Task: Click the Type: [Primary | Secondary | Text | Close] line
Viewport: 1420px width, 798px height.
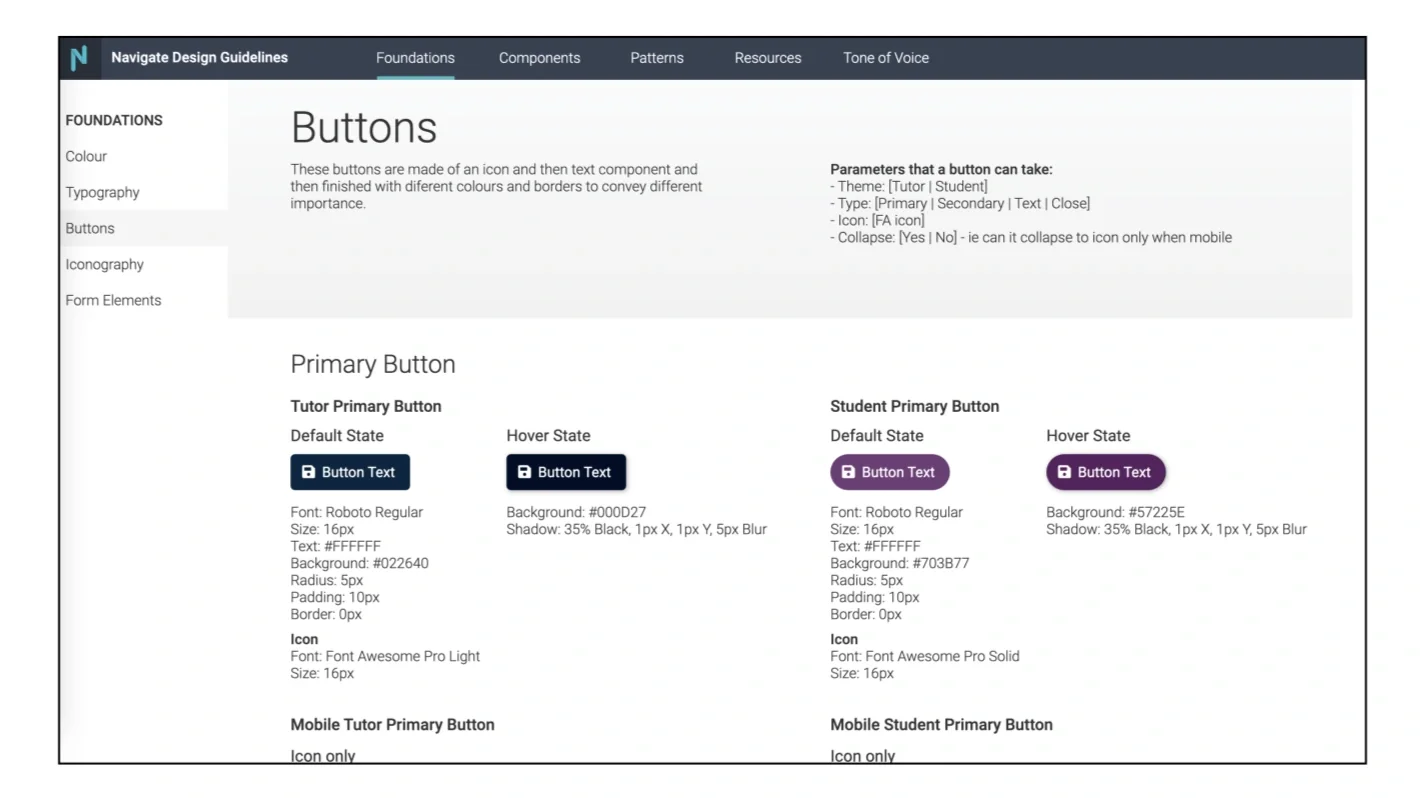Action: coord(960,203)
